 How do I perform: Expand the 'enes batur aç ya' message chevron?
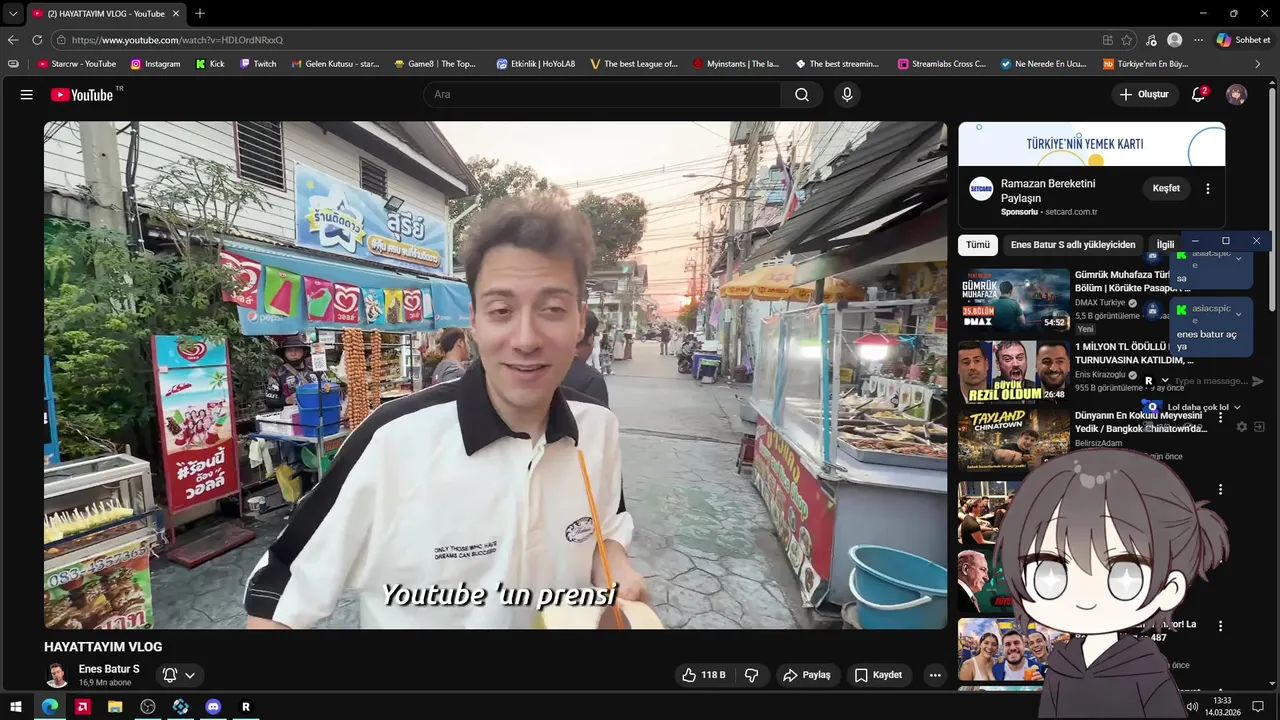click(1239, 314)
